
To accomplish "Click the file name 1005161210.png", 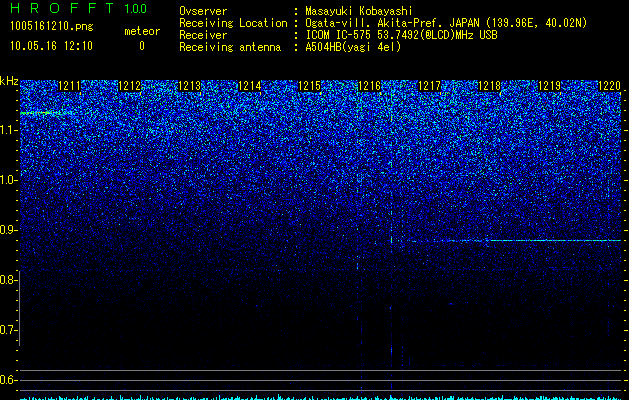I will (x=51, y=27).
